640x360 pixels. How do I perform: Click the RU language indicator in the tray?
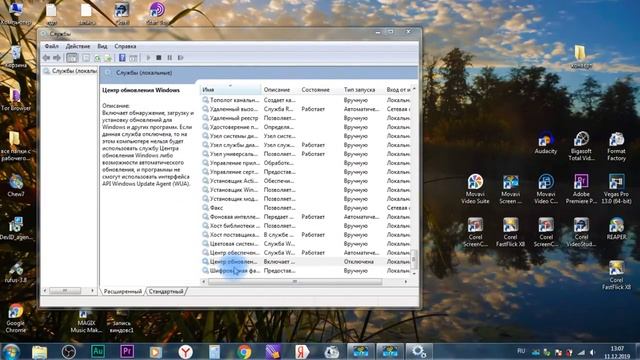pyautogui.click(x=521, y=351)
